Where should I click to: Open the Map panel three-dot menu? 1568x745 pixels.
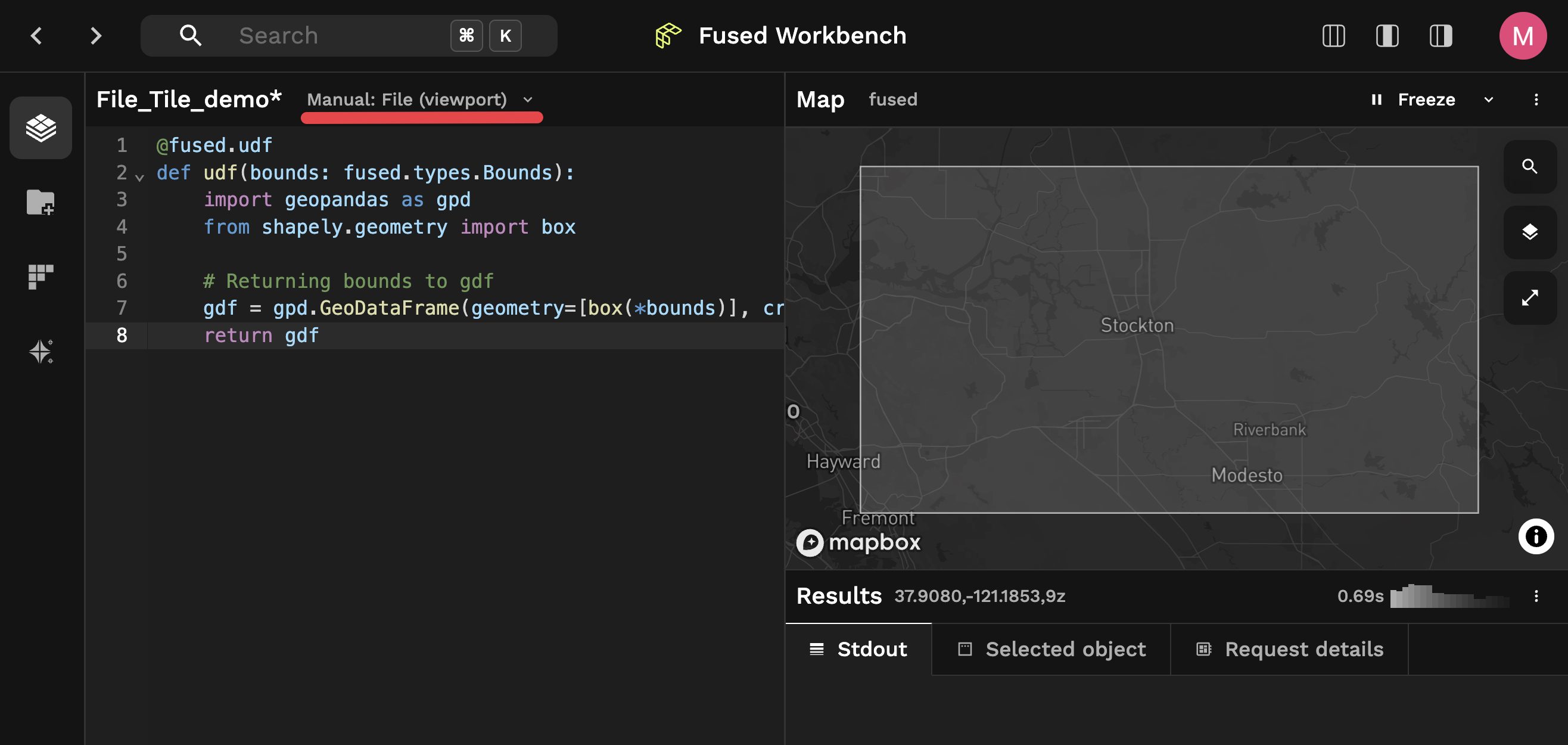click(x=1536, y=100)
